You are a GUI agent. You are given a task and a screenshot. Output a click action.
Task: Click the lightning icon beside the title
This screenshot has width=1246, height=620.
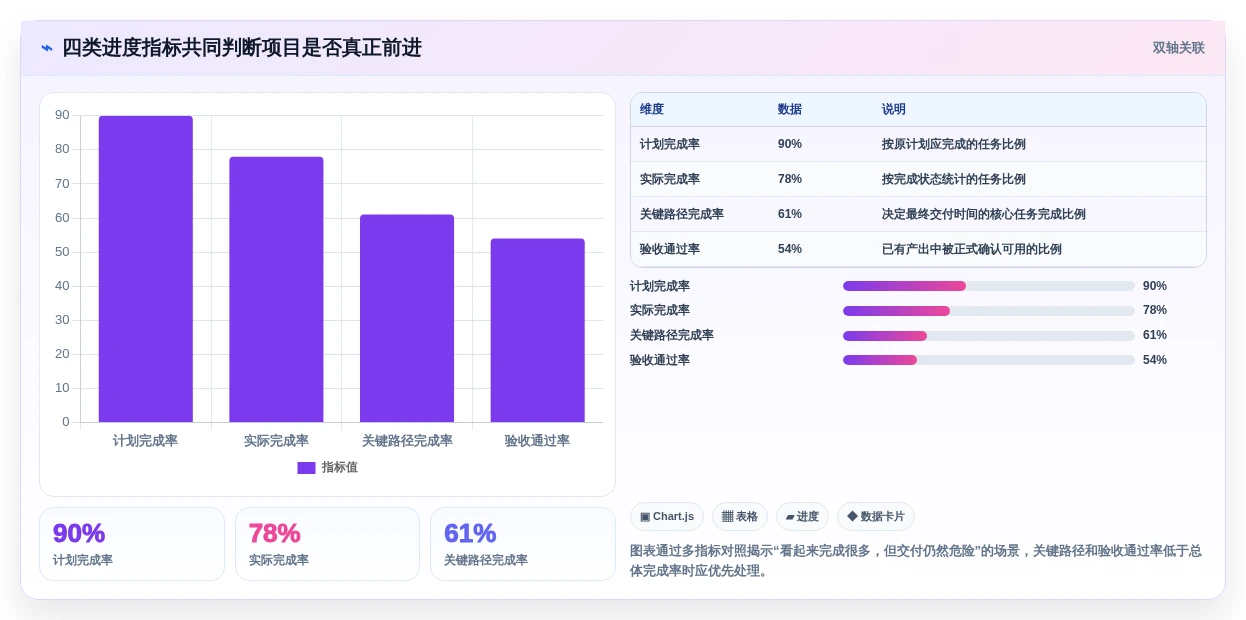(x=47, y=48)
